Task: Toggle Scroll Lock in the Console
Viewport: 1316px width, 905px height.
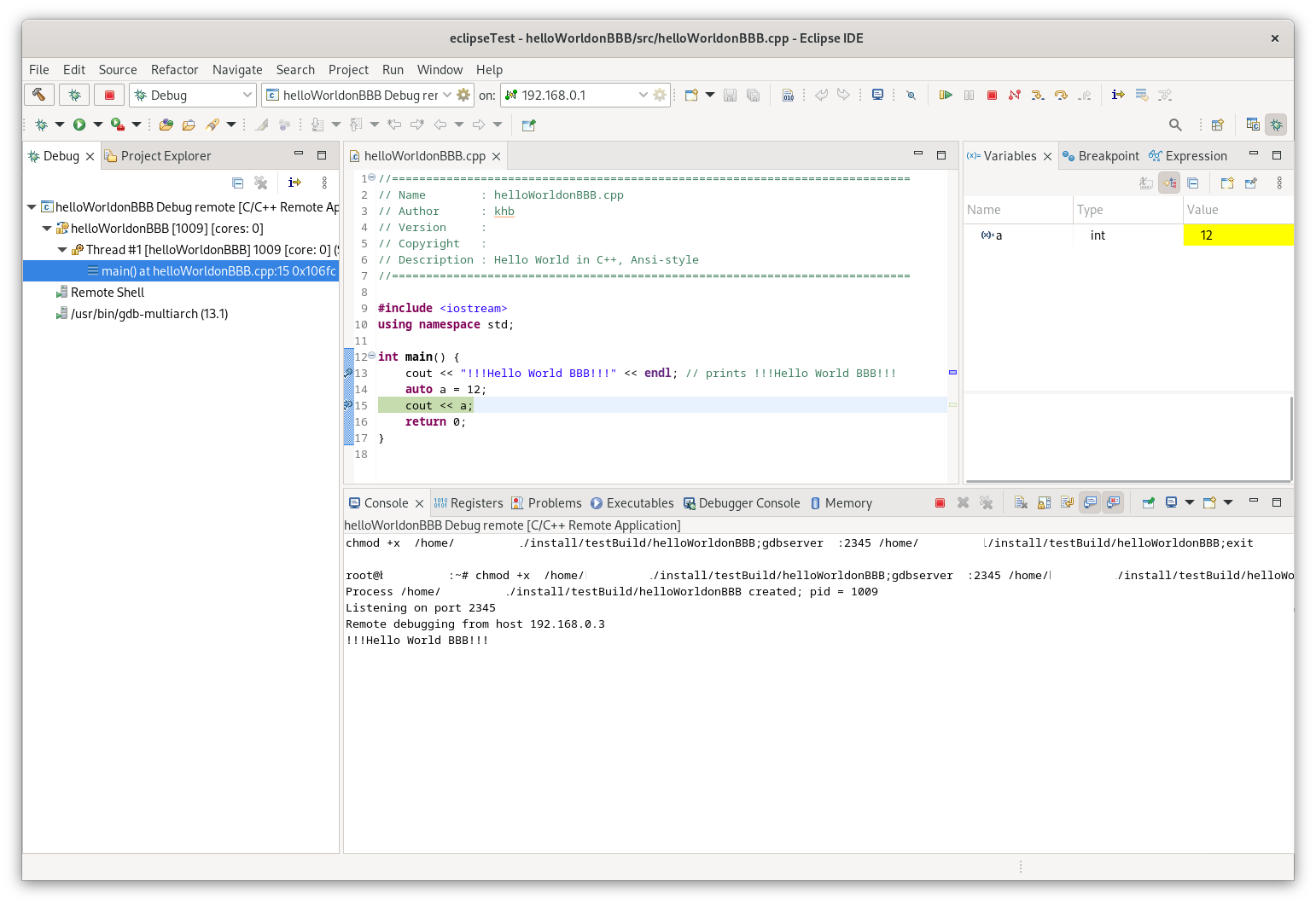Action: point(1044,502)
